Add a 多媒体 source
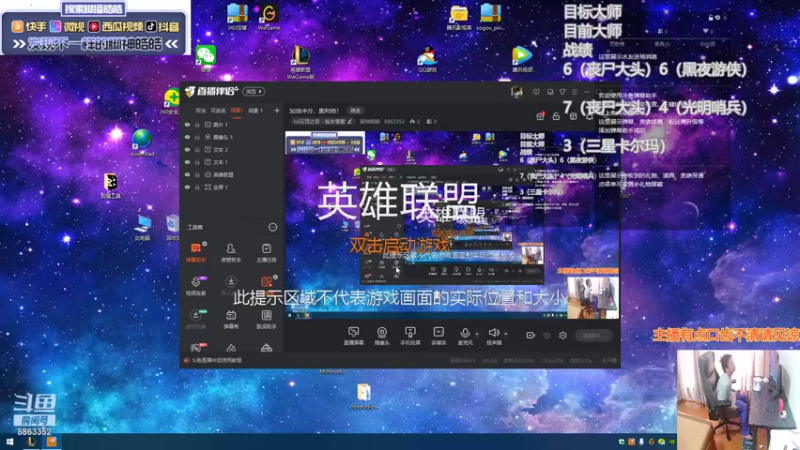800x450 pixels. tap(438, 336)
